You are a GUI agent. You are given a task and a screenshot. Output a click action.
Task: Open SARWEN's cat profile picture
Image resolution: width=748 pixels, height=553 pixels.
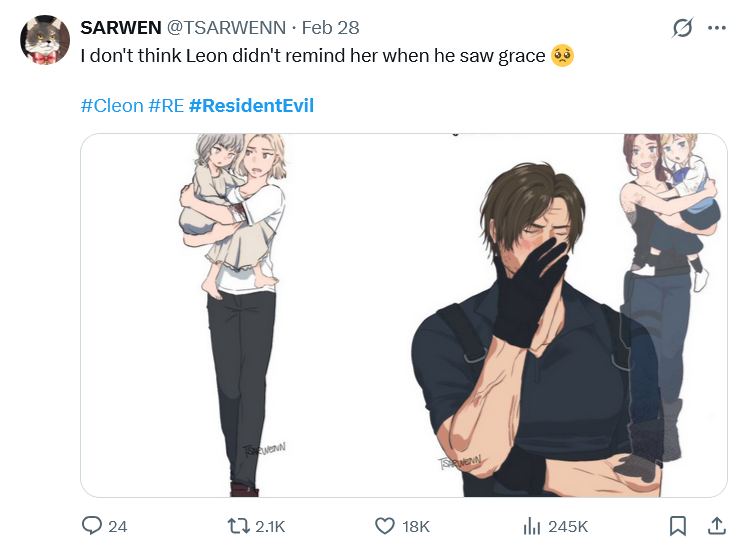point(45,40)
